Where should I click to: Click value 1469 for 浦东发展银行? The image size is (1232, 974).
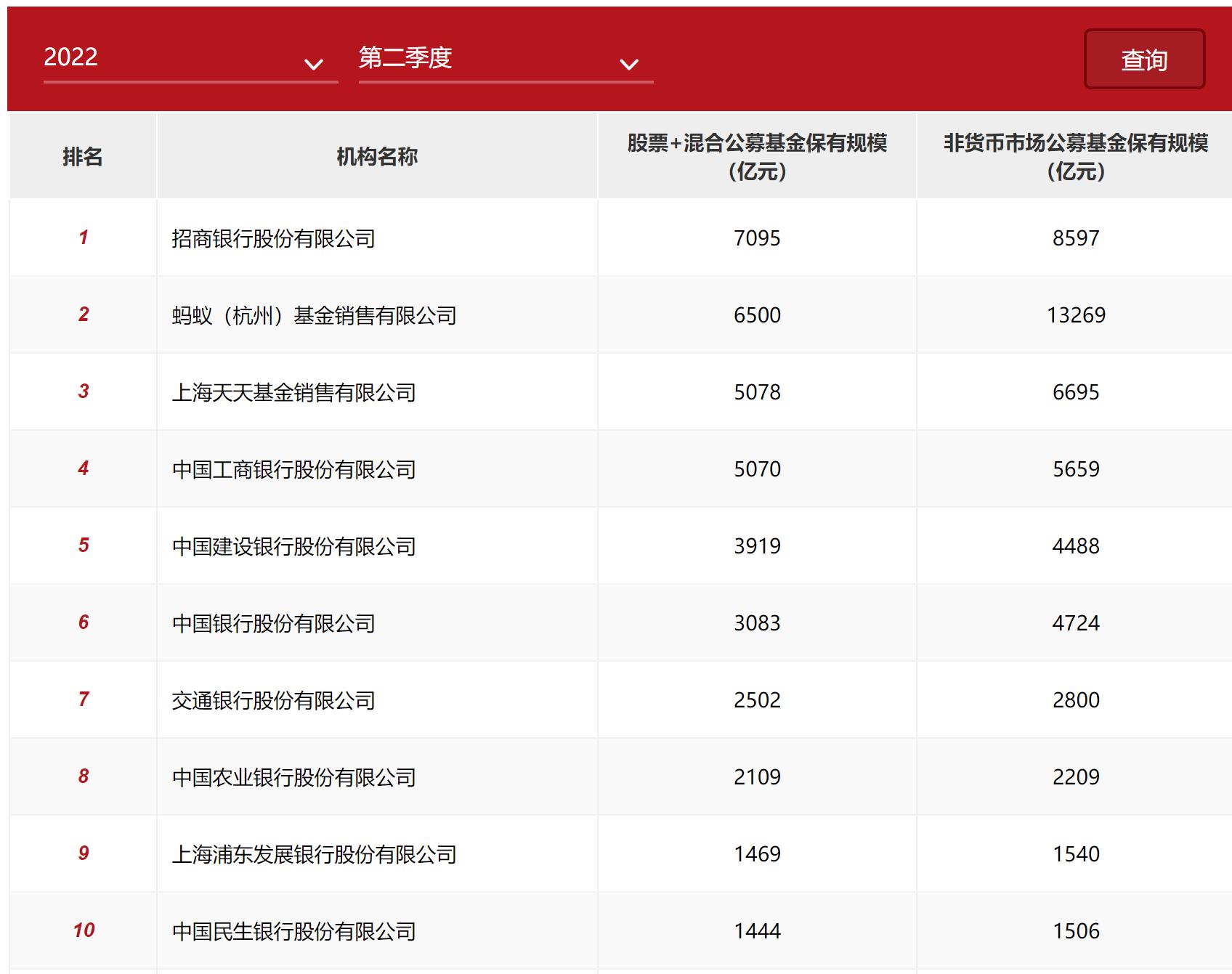tap(757, 854)
